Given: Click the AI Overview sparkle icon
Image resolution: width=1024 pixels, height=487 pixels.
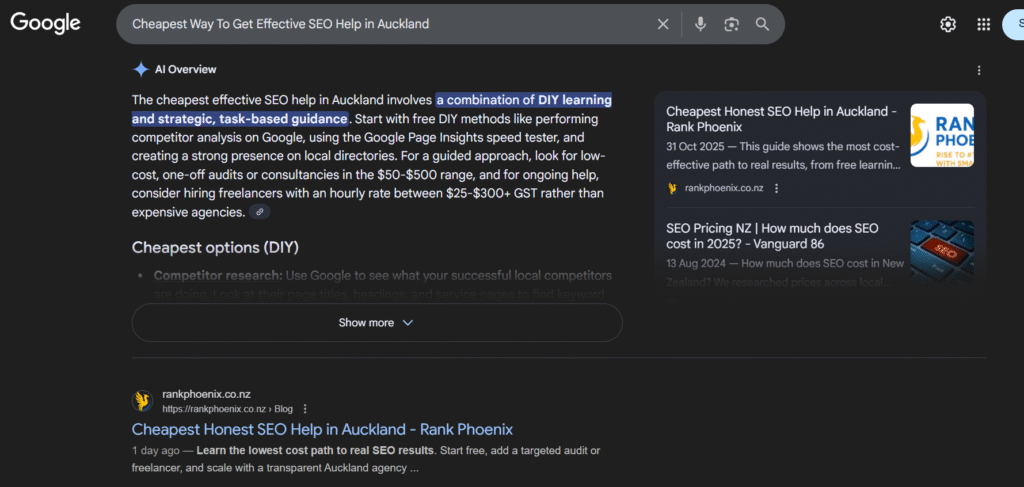Looking at the screenshot, I should (x=141, y=69).
